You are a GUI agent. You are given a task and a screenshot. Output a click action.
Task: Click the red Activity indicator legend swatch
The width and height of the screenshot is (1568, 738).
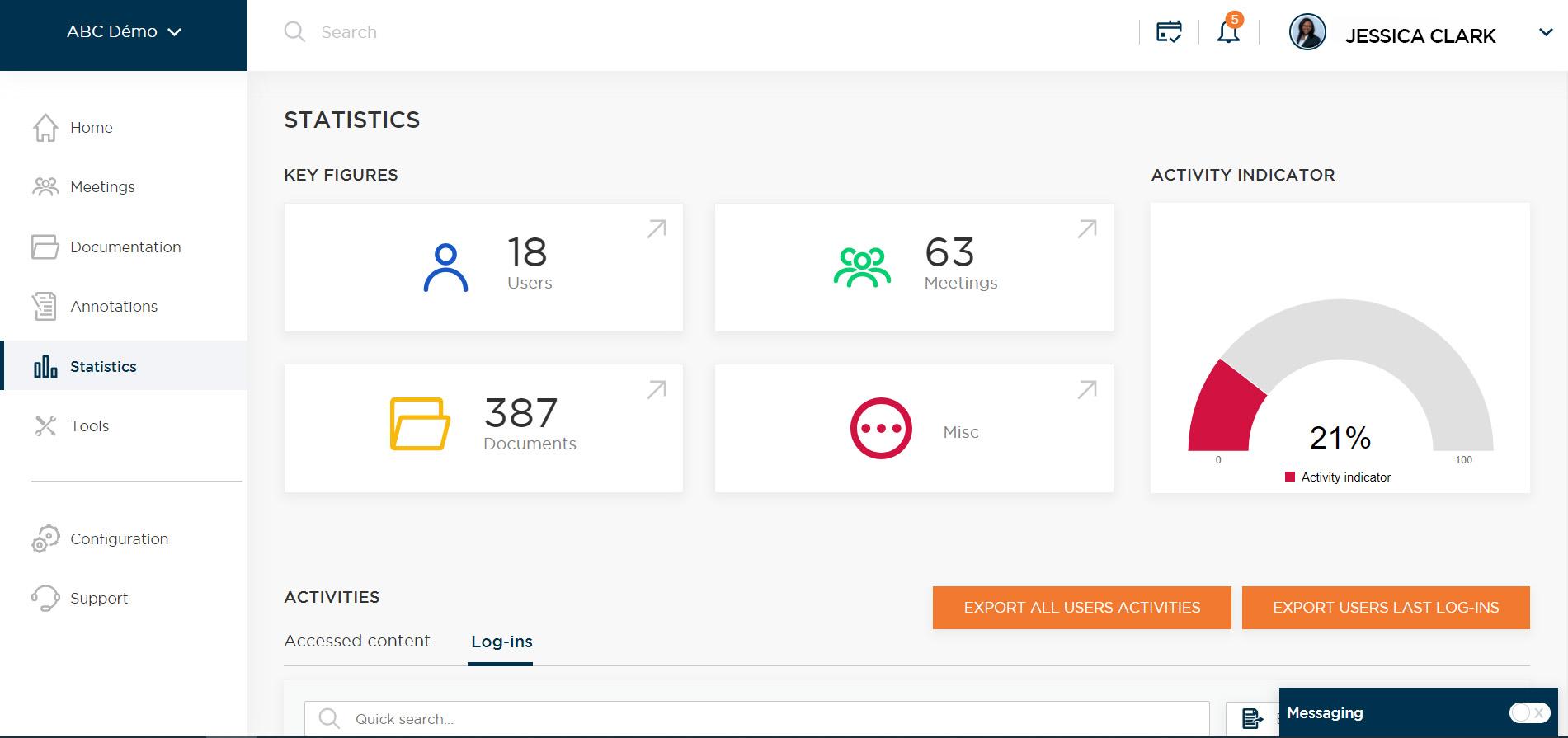(x=1290, y=477)
